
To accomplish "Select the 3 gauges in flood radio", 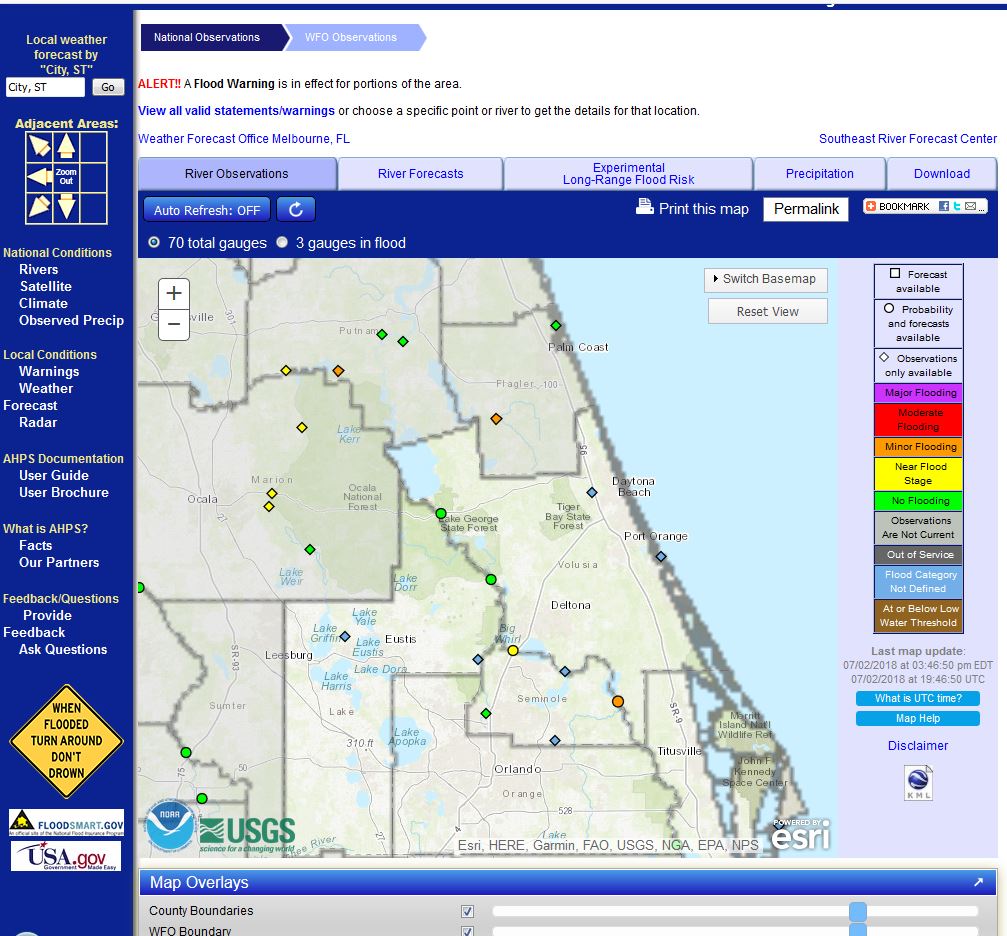I will [x=282, y=242].
